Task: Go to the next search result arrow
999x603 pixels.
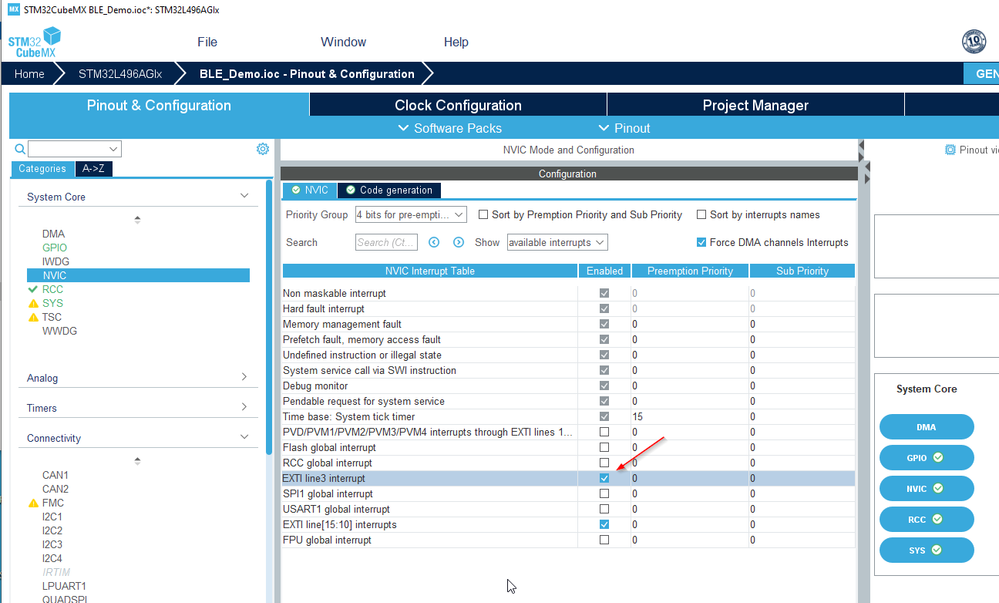Action: click(x=458, y=242)
